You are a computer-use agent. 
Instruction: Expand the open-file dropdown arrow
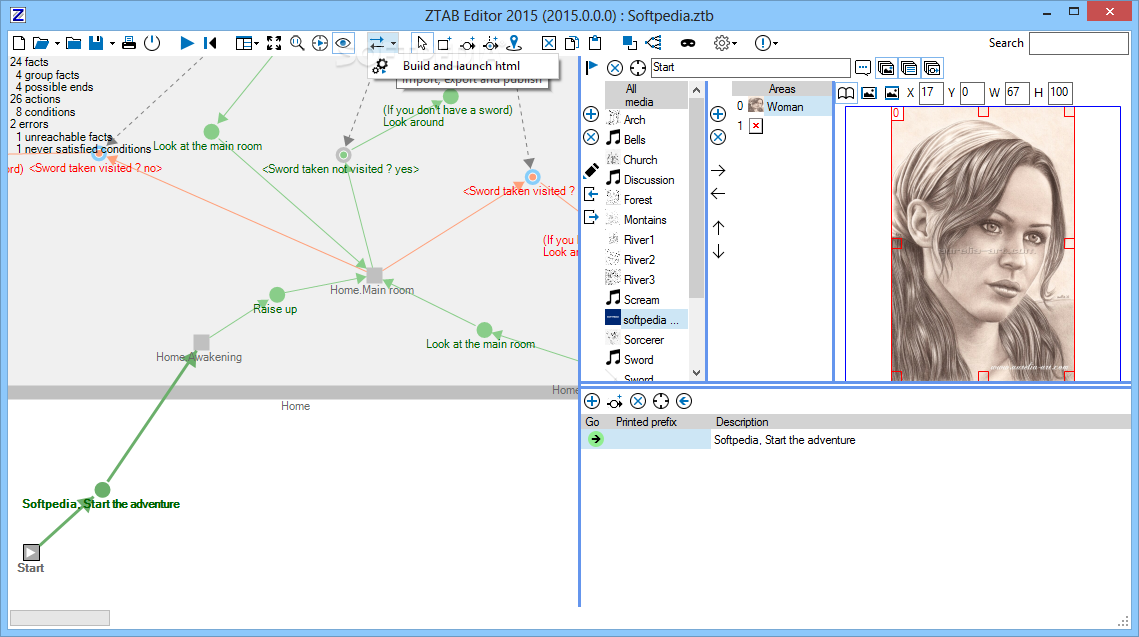point(57,44)
